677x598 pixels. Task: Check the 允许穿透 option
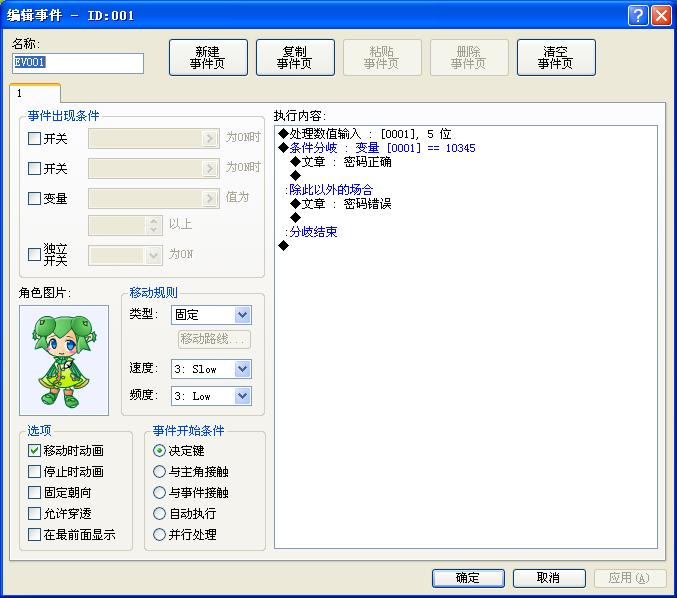tap(34, 514)
